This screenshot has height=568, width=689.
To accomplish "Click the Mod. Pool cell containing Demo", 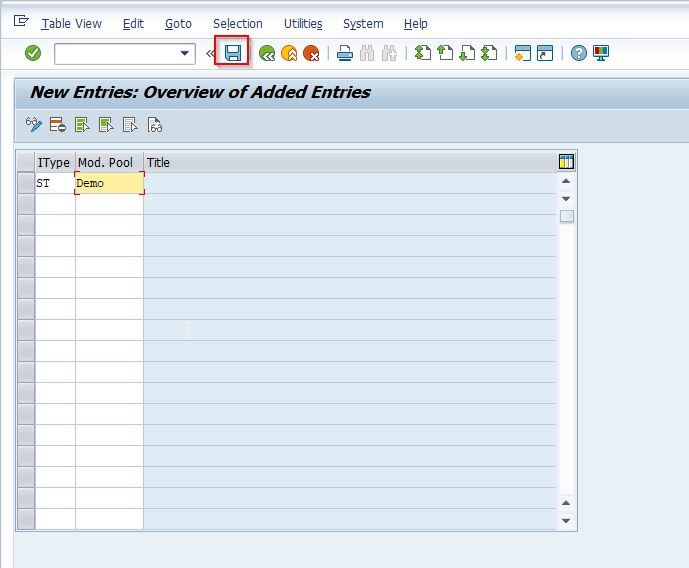I will [109, 183].
